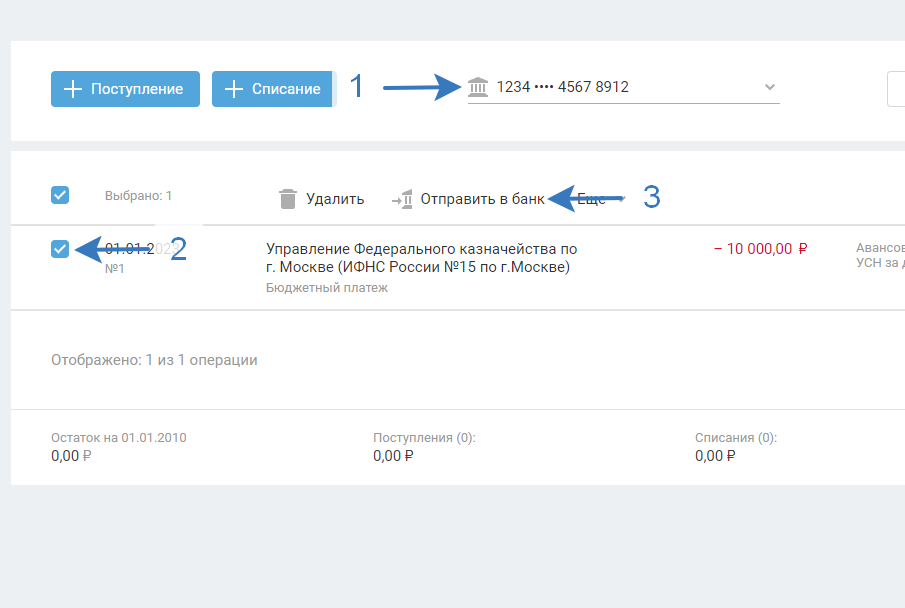The image size is (905, 608).
Task: Click the Авансовый платеж УСН description text
Action: click(x=880, y=256)
